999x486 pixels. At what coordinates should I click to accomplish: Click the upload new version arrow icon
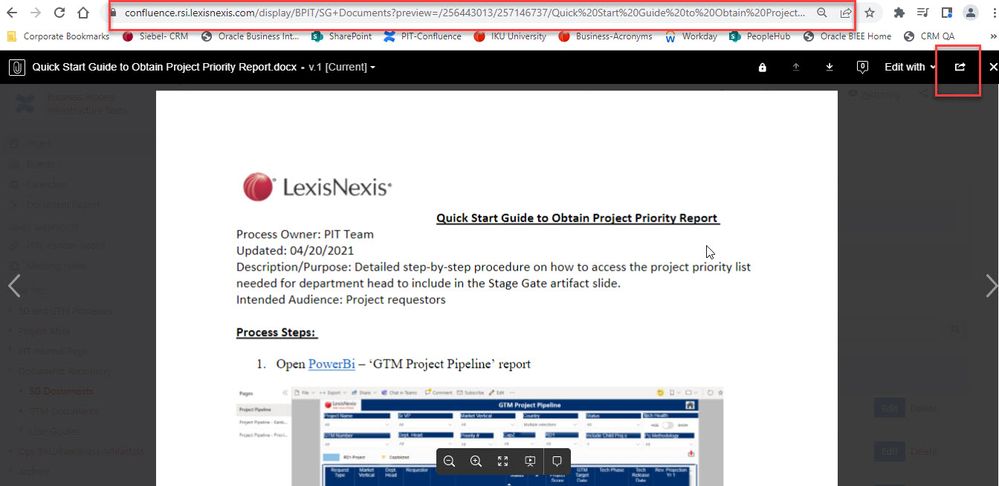[796, 67]
